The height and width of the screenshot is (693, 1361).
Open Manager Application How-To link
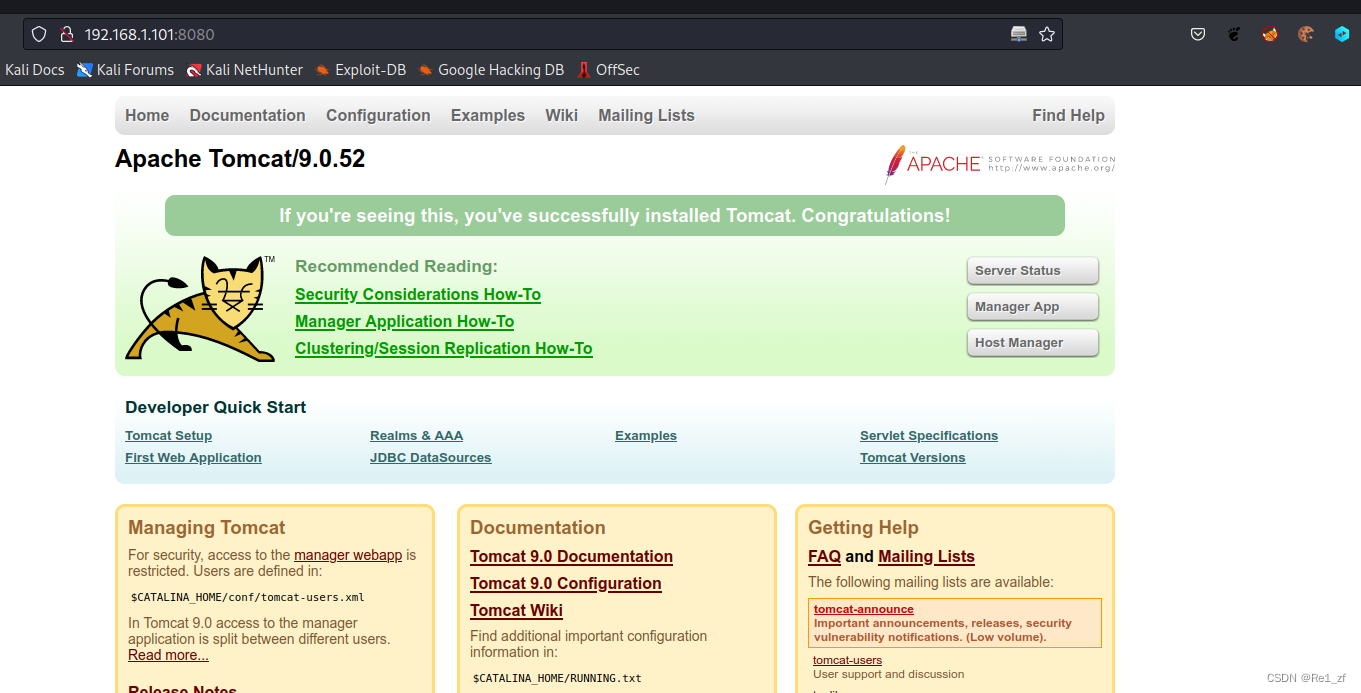pyautogui.click(x=405, y=321)
